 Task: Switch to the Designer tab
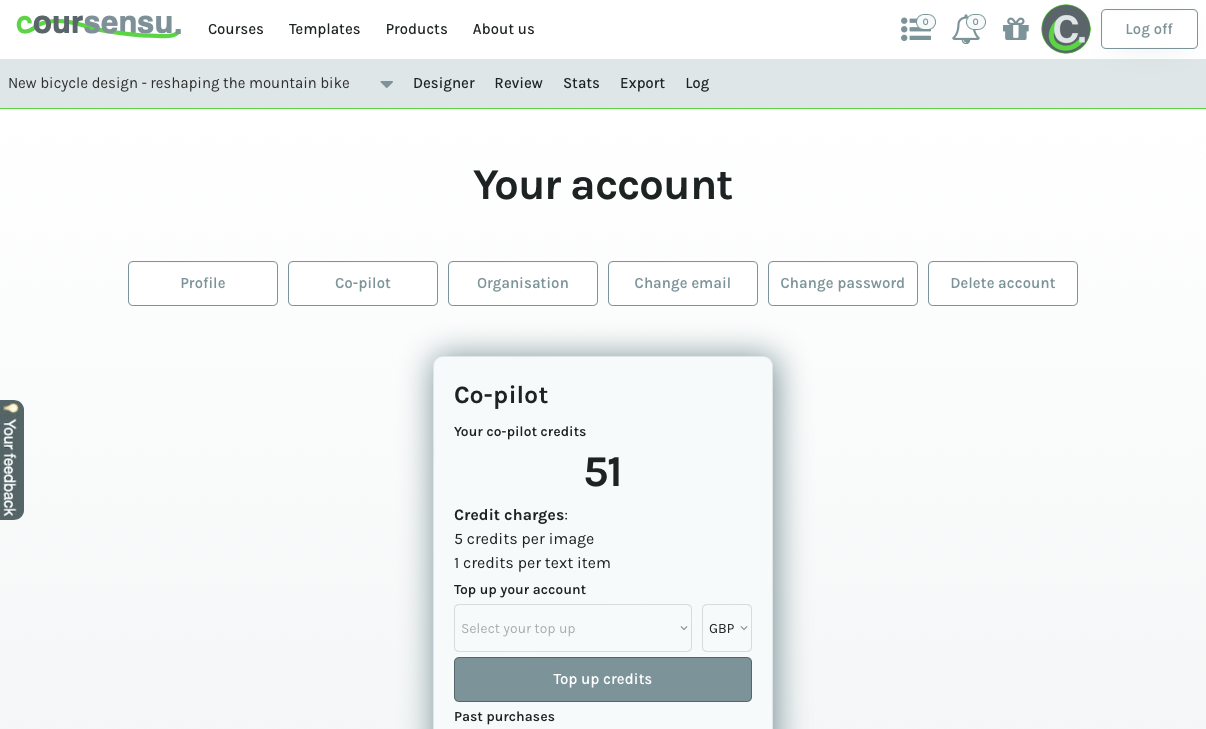(x=444, y=83)
